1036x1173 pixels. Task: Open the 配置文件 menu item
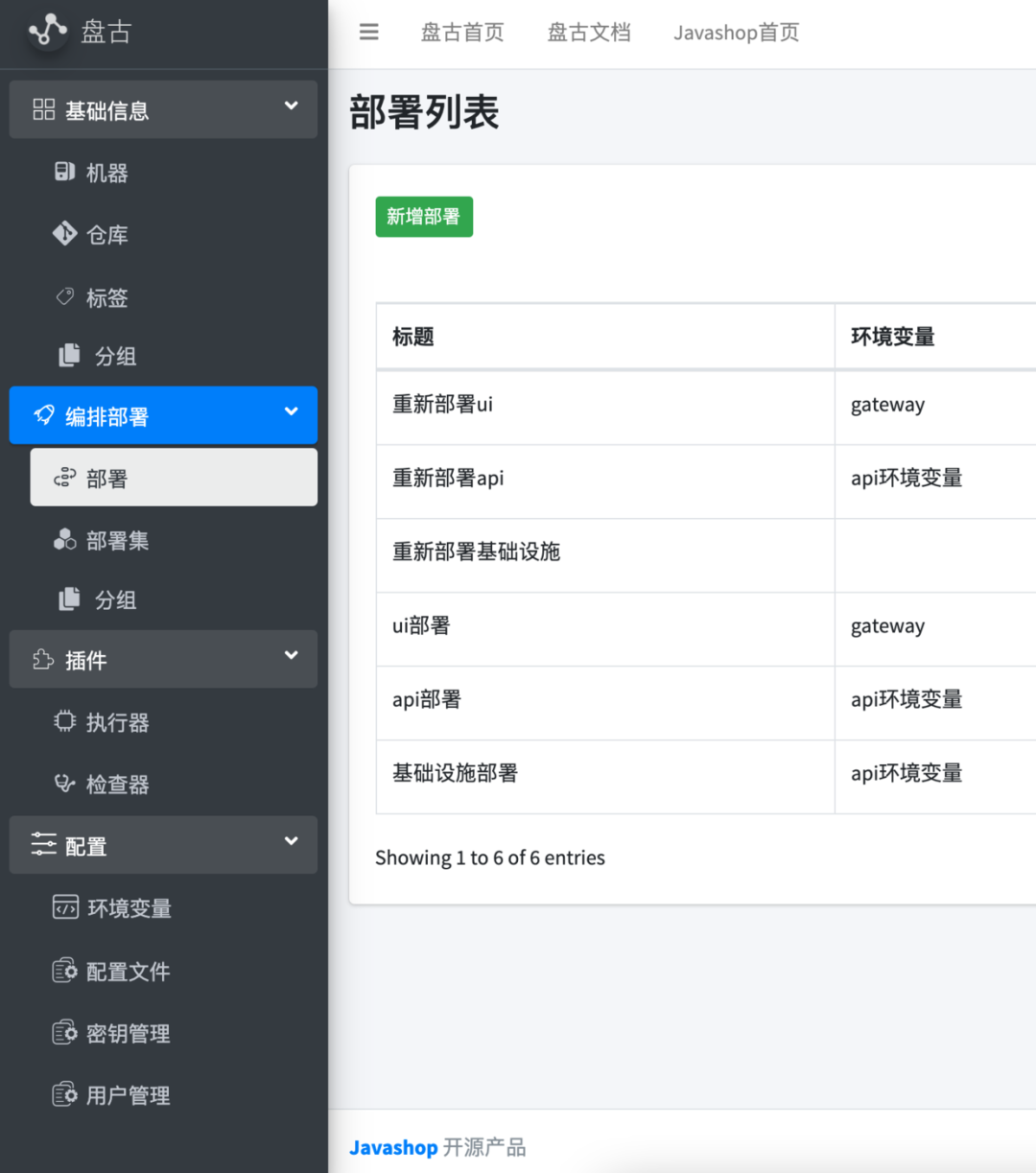174,971
